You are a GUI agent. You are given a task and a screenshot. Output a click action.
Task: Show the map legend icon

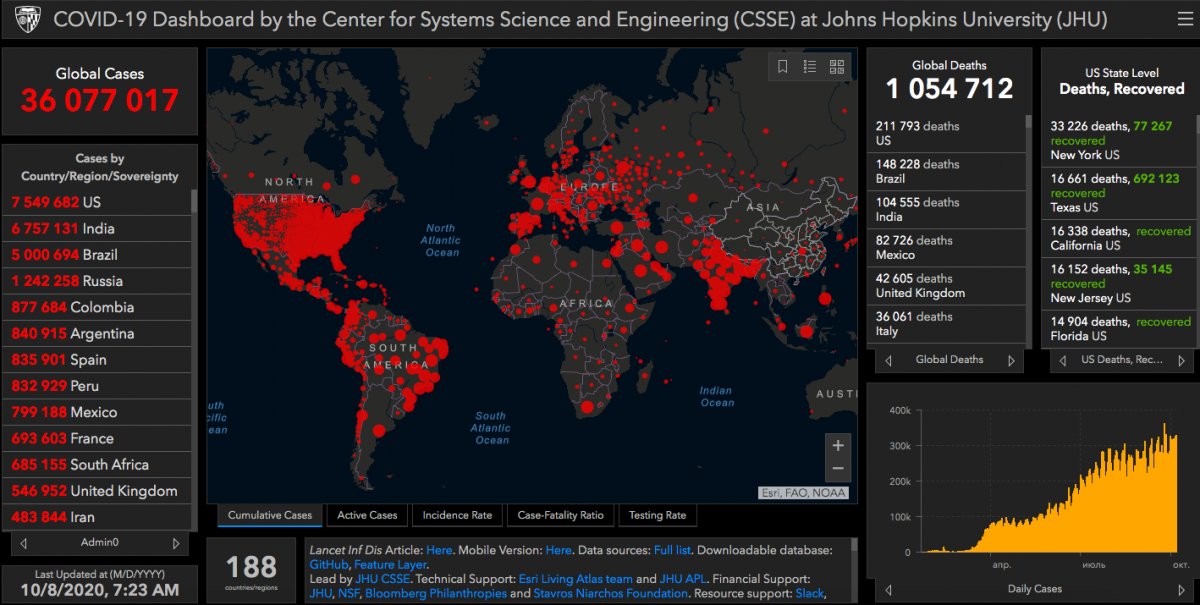(x=810, y=67)
